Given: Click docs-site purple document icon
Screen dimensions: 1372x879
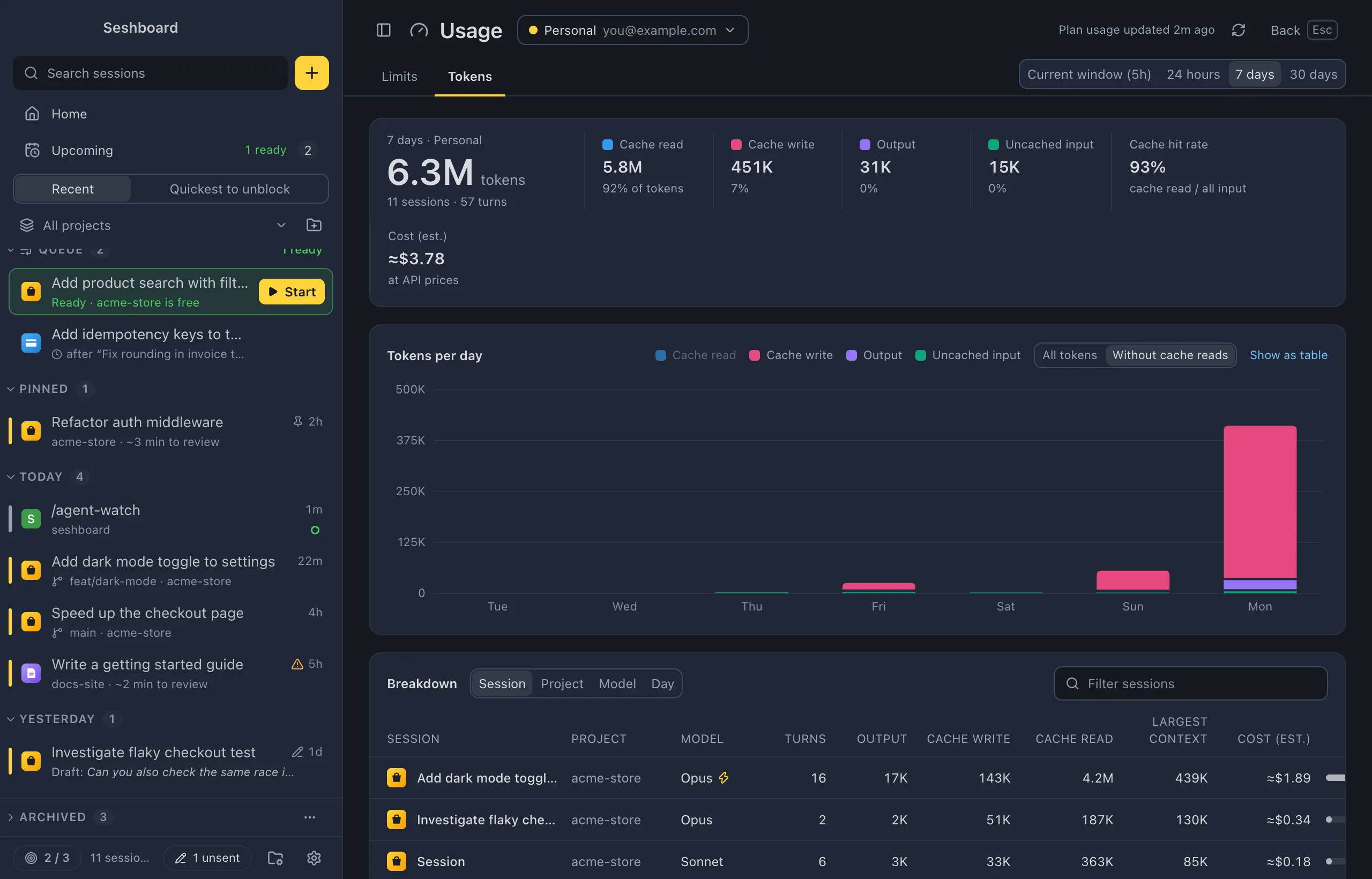Looking at the screenshot, I should click(31, 673).
